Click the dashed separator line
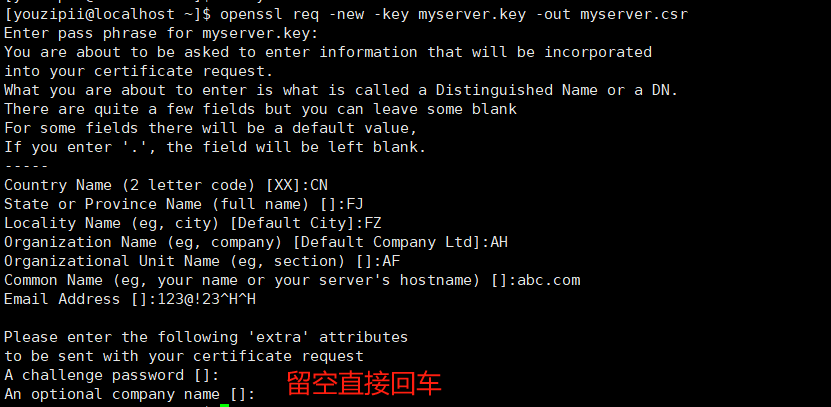The width and height of the screenshot is (831, 407). tap(26, 166)
